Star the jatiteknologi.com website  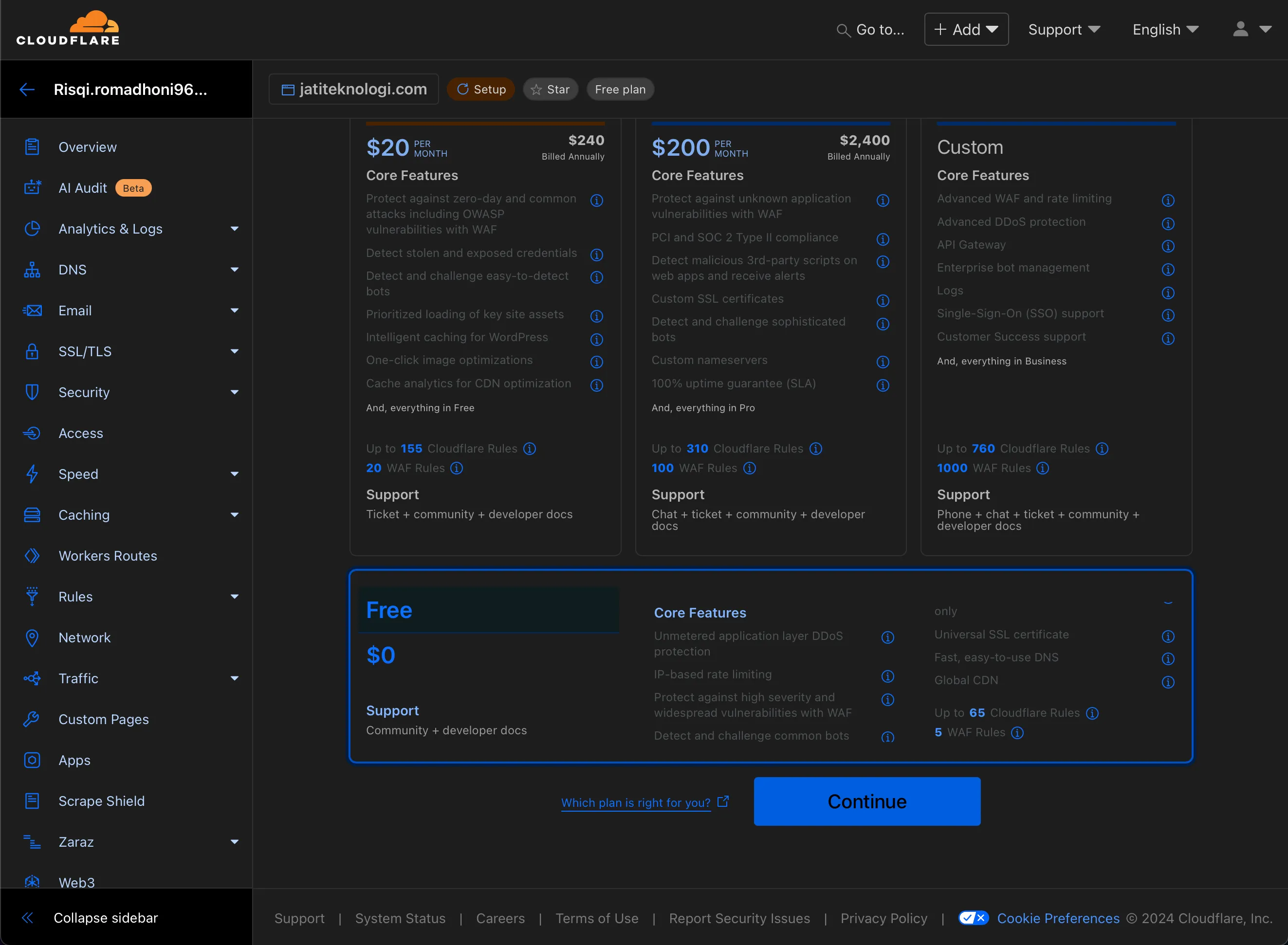[x=550, y=89]
